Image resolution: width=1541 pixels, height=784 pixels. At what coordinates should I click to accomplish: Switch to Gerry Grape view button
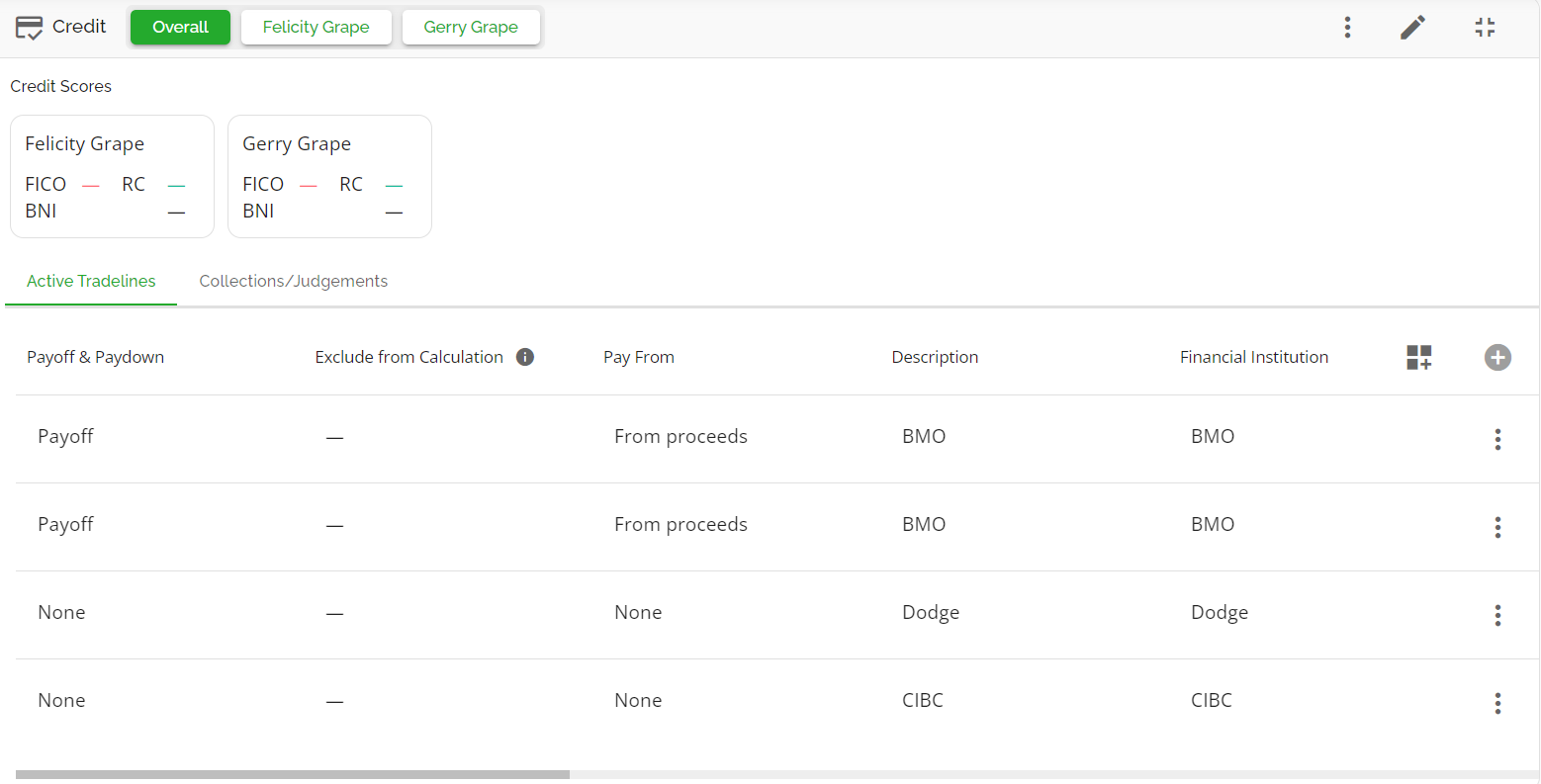471,28
